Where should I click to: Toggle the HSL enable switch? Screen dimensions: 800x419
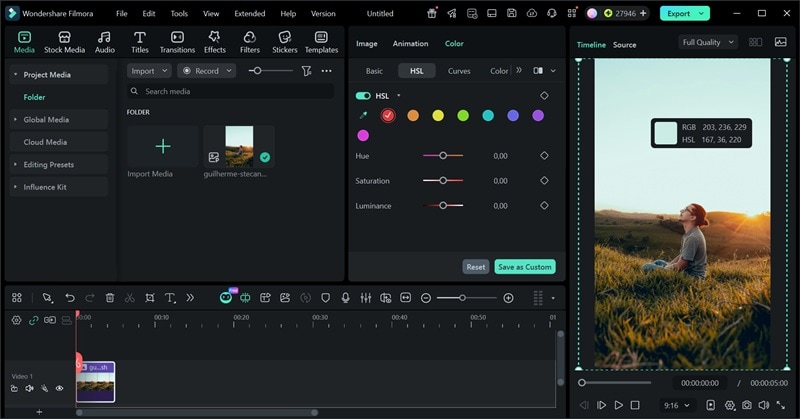363,96
